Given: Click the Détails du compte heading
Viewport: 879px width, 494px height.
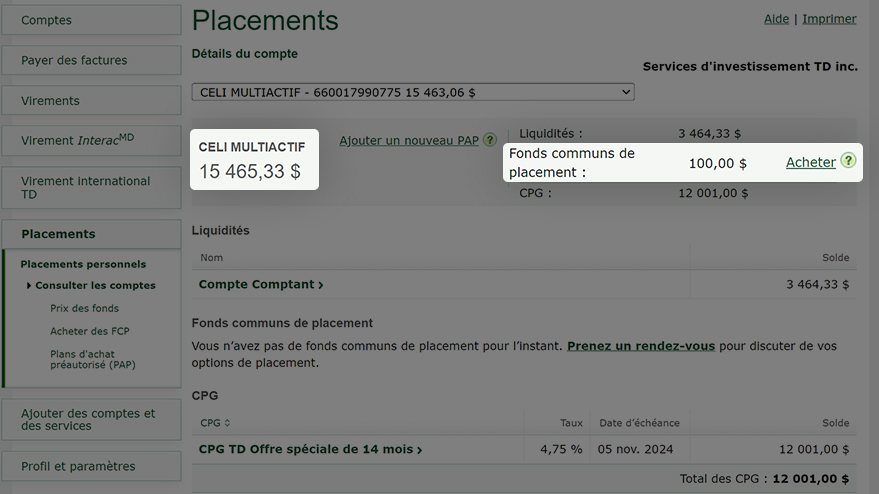Looking at the screenshot, I should coord(244,54).
